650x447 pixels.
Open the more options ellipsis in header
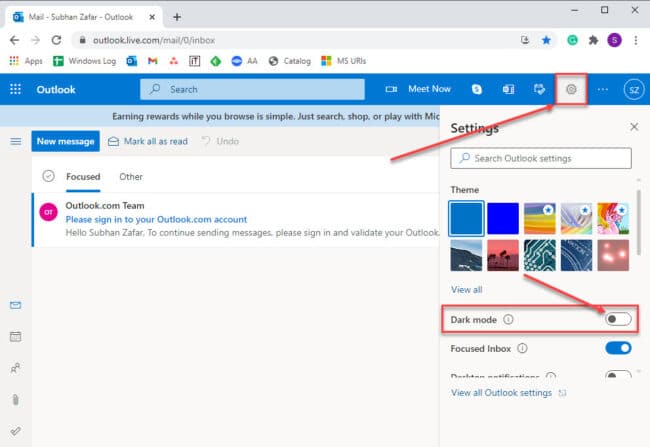click(602, 89)
